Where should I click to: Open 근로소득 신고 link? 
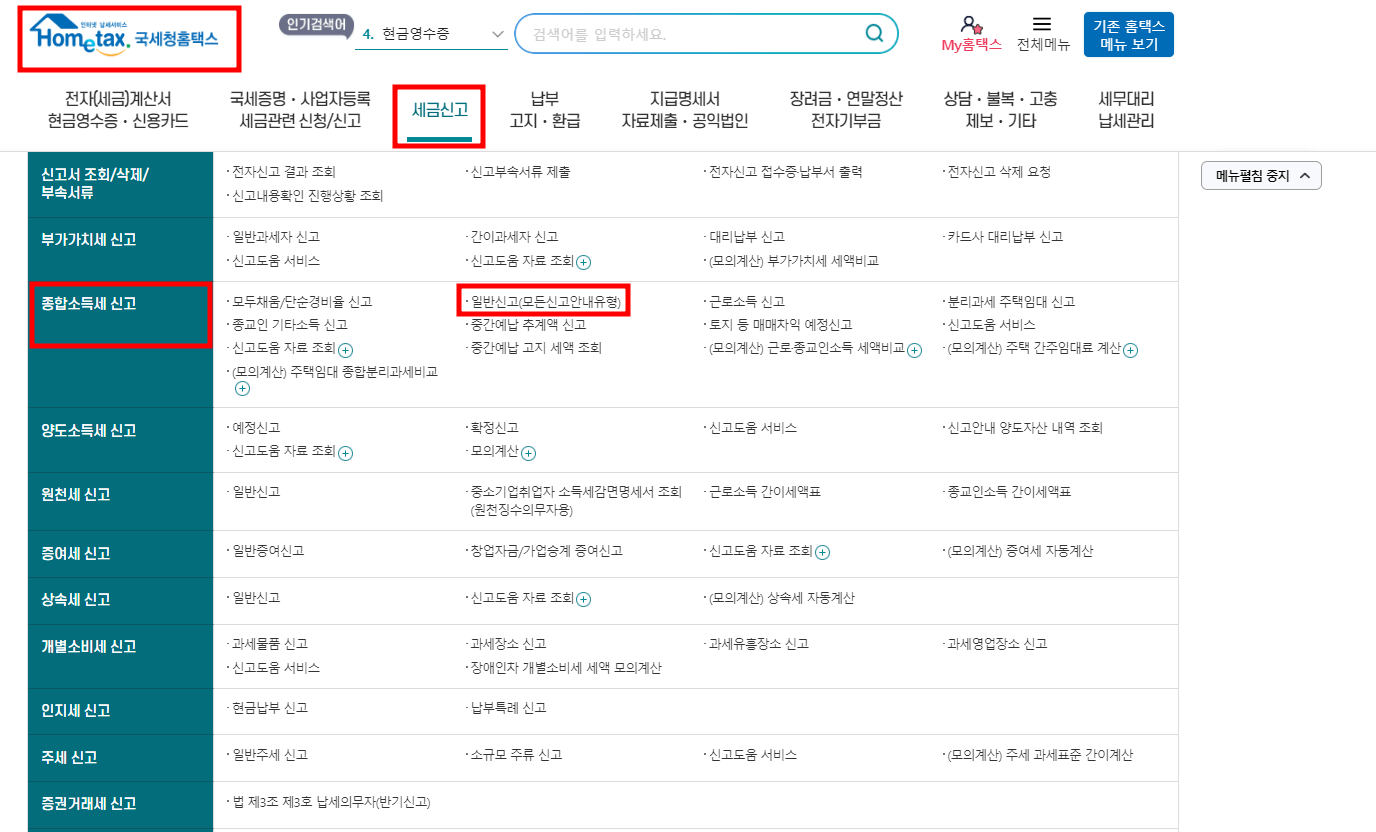tap(746, 301)
